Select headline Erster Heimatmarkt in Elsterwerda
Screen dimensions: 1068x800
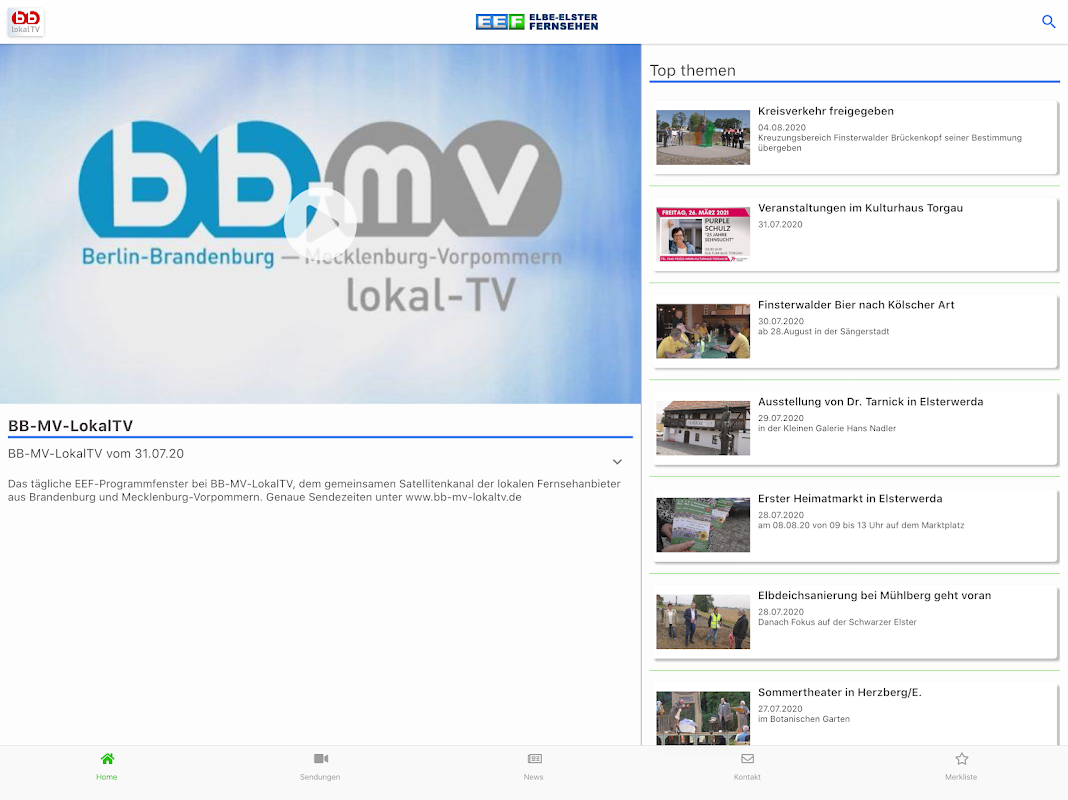pos(850,498)
